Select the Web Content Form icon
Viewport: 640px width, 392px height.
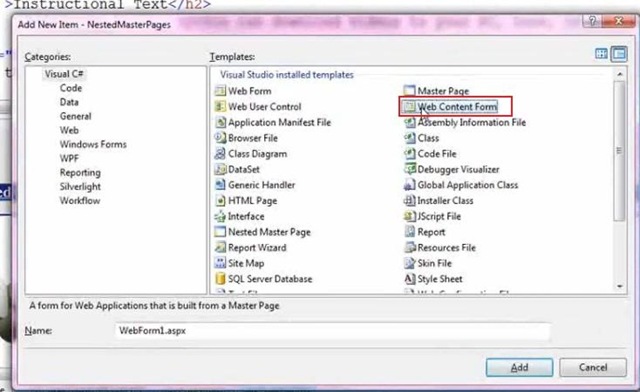tap(409, 107)
